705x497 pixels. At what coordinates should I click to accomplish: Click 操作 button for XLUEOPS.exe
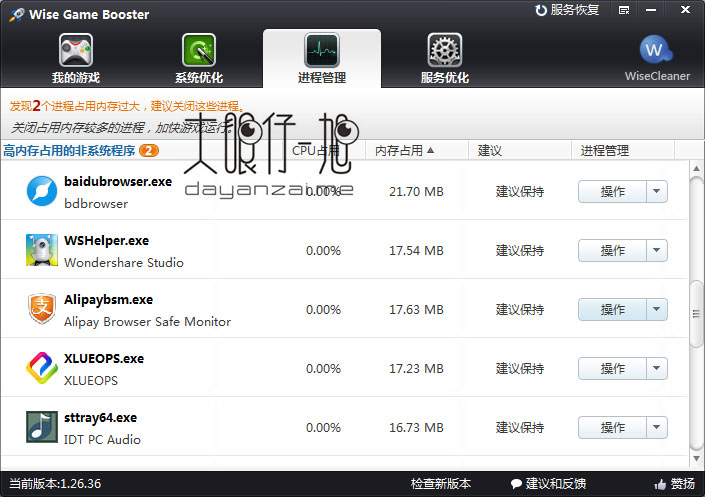click(x=612, y=368)
